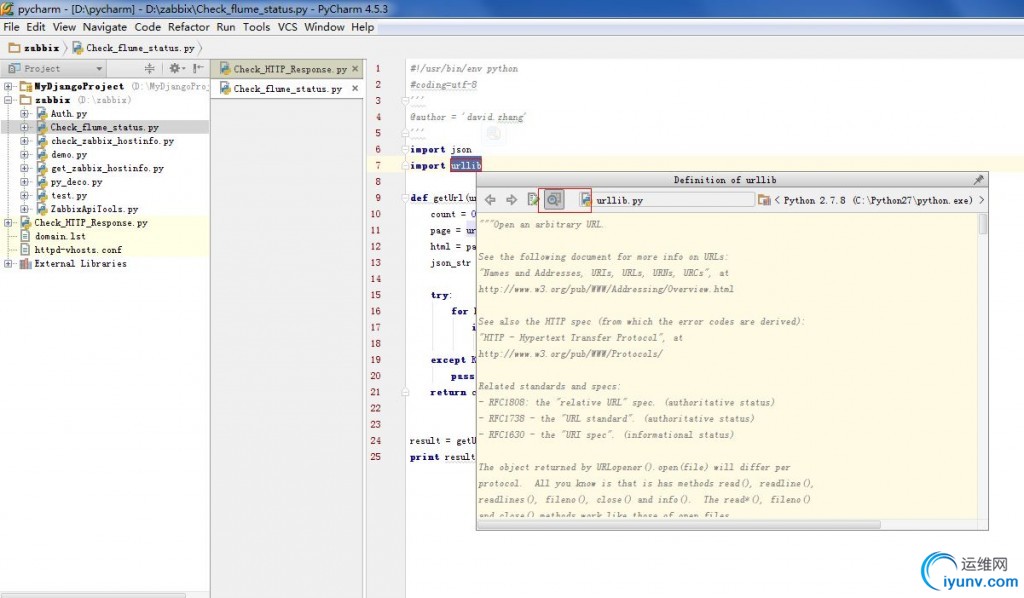The height and width of the screenshot is (598, 1024).
Task: Click the fold marker on line 3 docstring
Action: pyautogui.click(x=405, y=101)
